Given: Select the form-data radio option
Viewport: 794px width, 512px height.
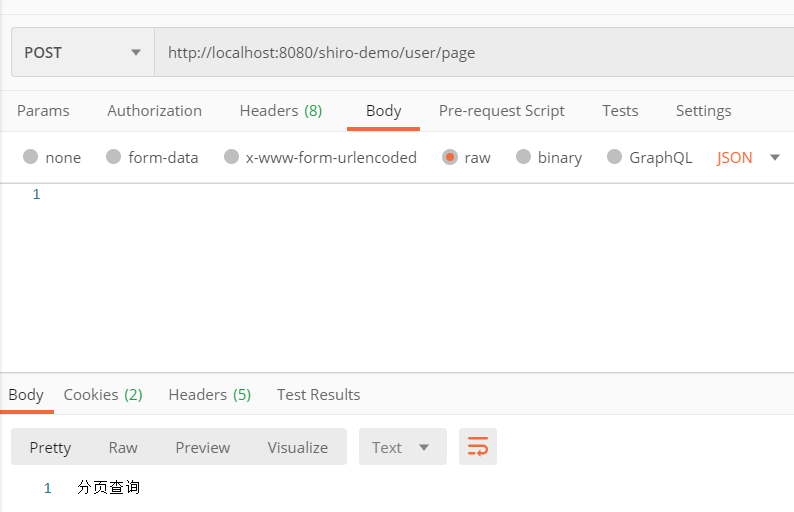Looking at the screenshot, I should pos(114,157).
